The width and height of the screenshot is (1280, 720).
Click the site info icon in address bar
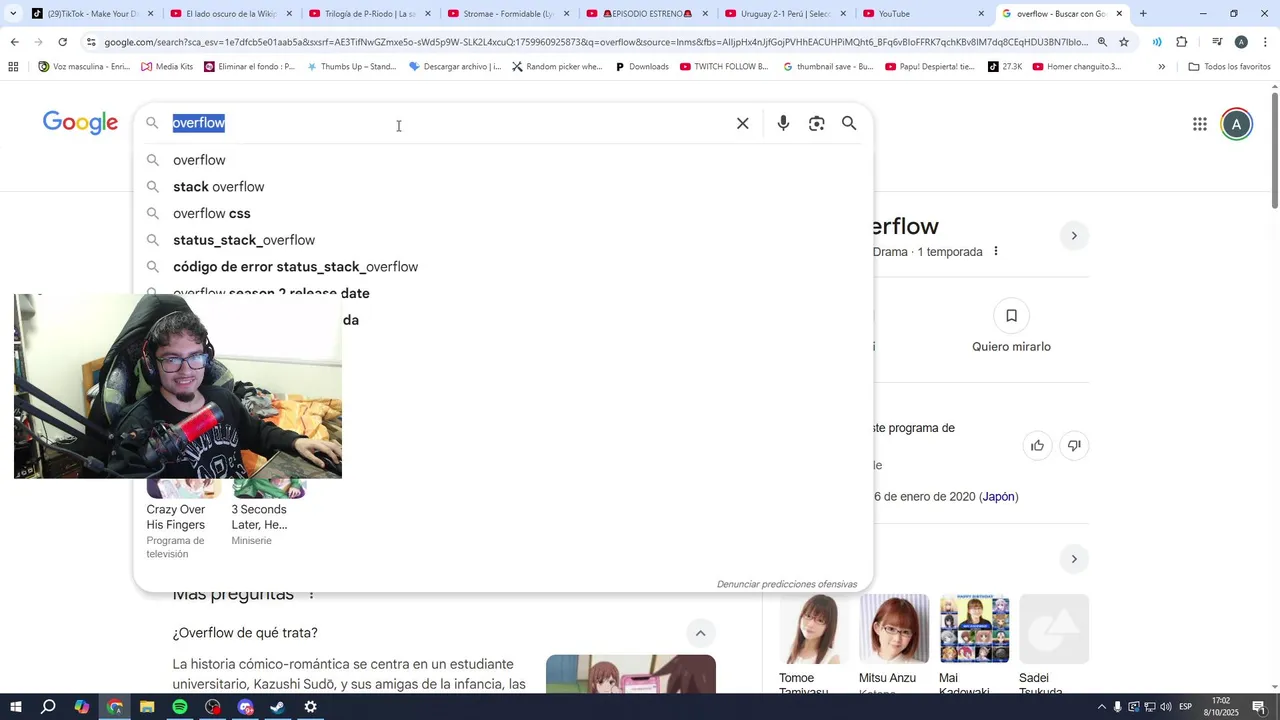[x=91, y=42]
